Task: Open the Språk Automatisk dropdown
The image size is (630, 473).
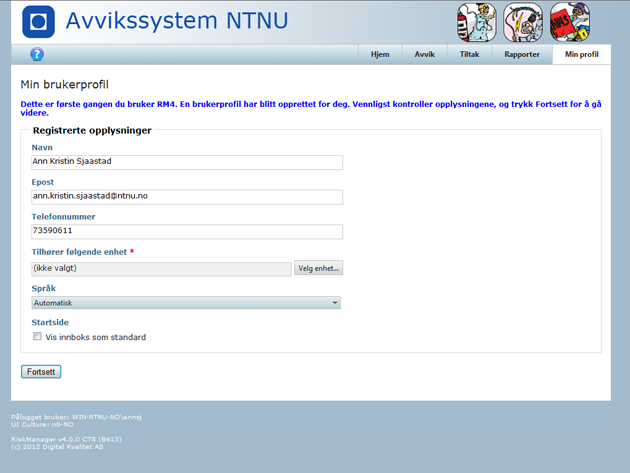Action: pyautogui.click(x=186, y=303)
